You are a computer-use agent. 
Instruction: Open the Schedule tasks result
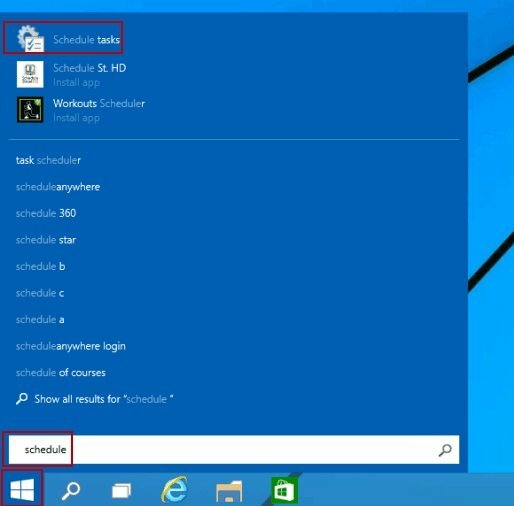point(63,37)
